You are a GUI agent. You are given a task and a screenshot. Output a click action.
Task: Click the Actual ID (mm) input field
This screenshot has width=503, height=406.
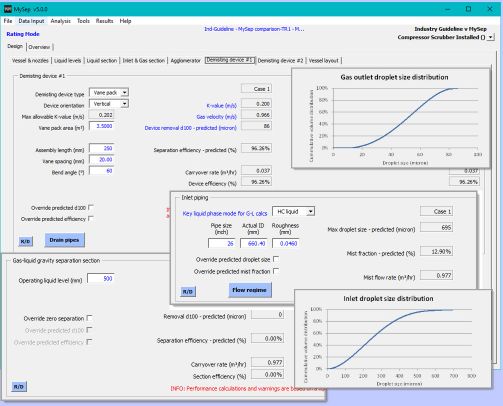253,243
